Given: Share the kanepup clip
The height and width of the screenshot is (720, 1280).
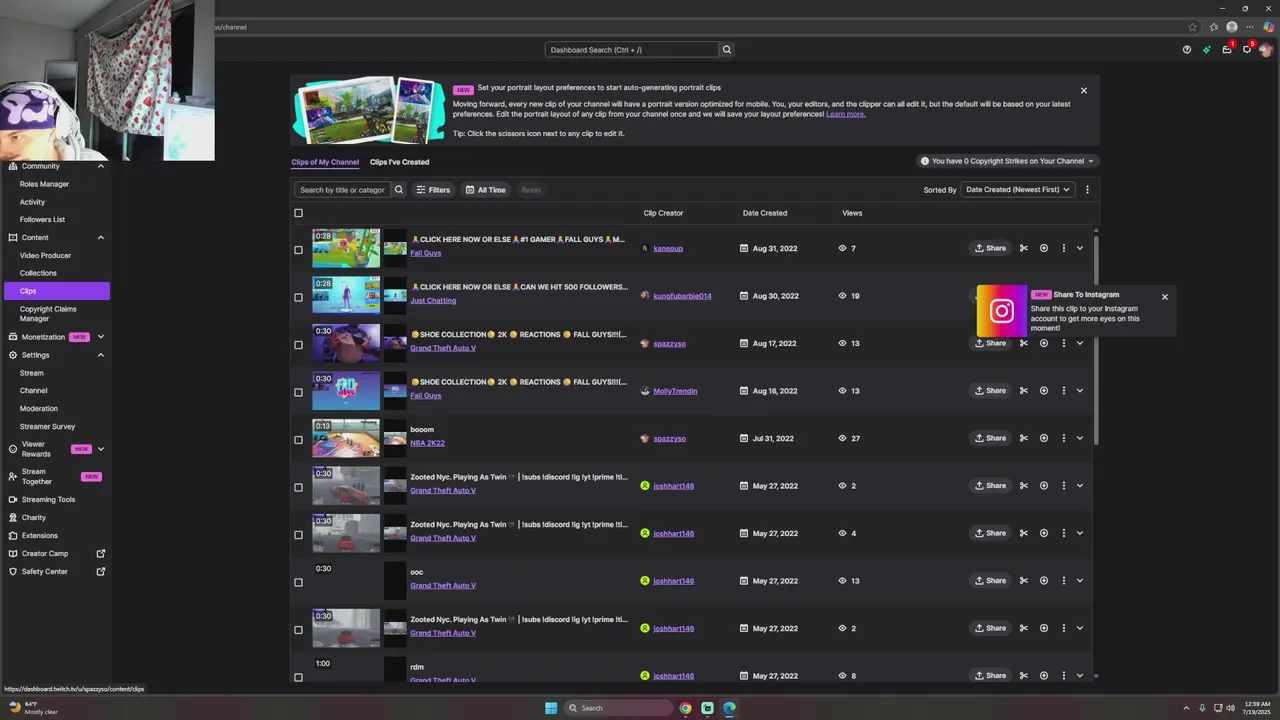Looking at the screenshot, I should coord(990,248).
